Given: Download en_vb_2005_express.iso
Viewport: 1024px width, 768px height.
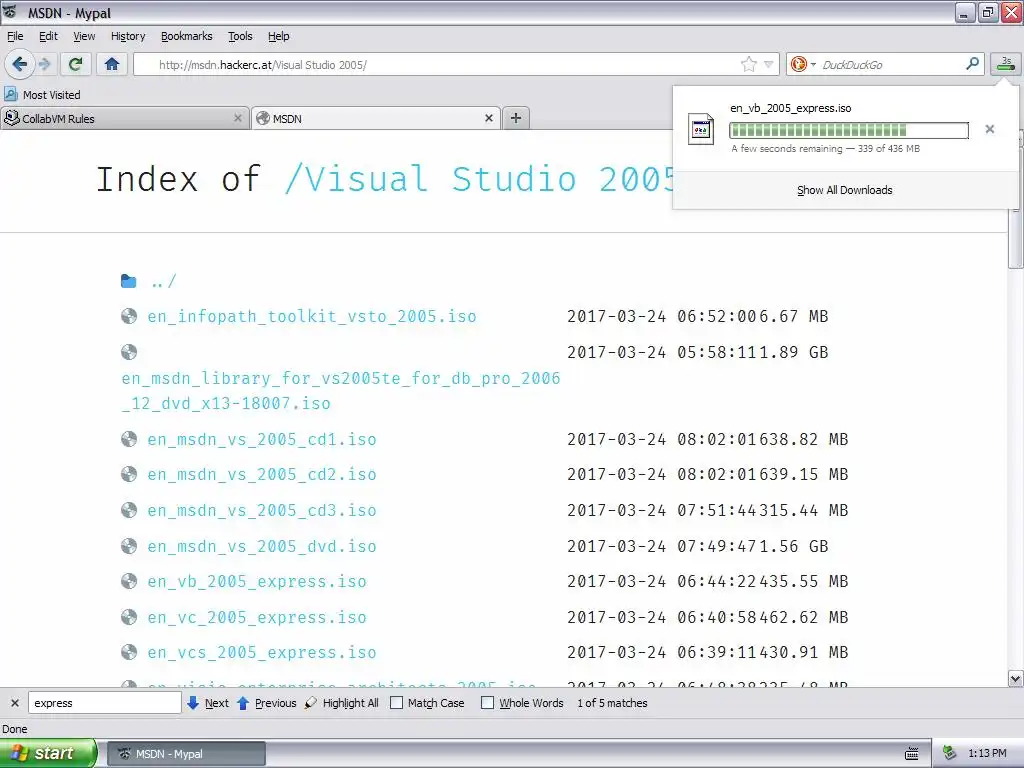Looking at the screenshot, I should 257,581.
